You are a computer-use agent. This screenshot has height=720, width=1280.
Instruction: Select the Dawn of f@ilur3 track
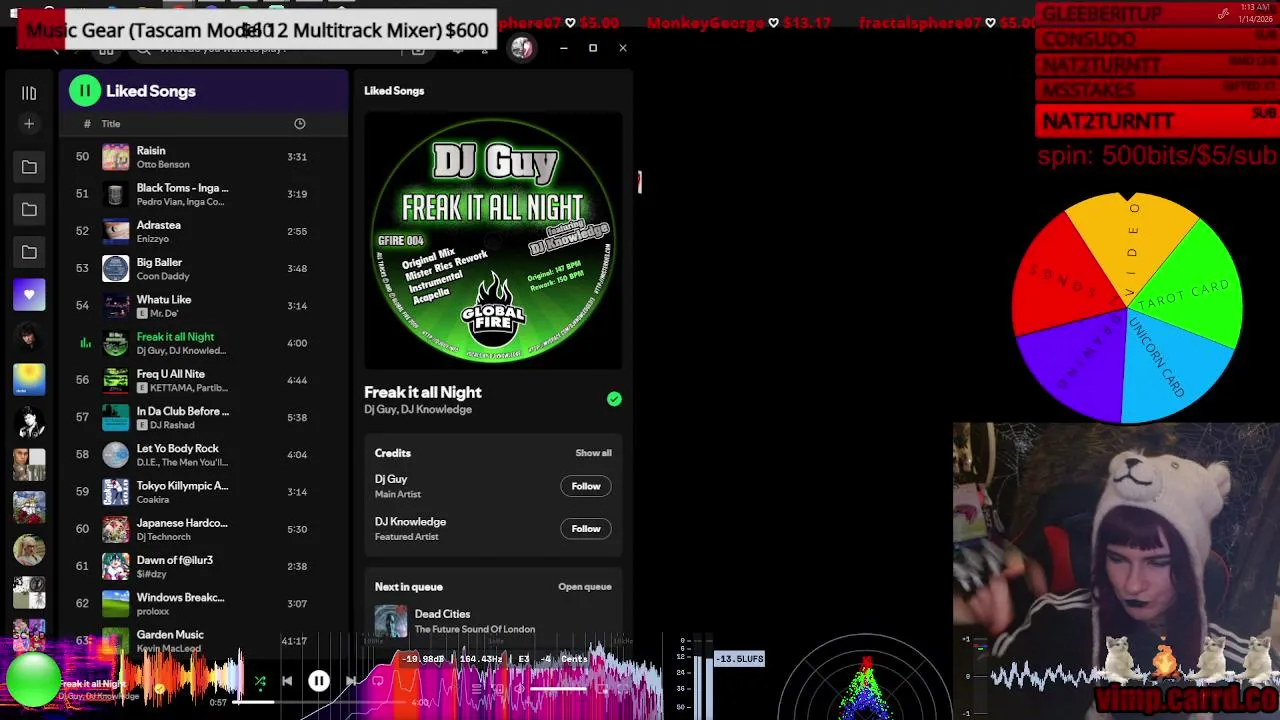[x=203, y=566]
